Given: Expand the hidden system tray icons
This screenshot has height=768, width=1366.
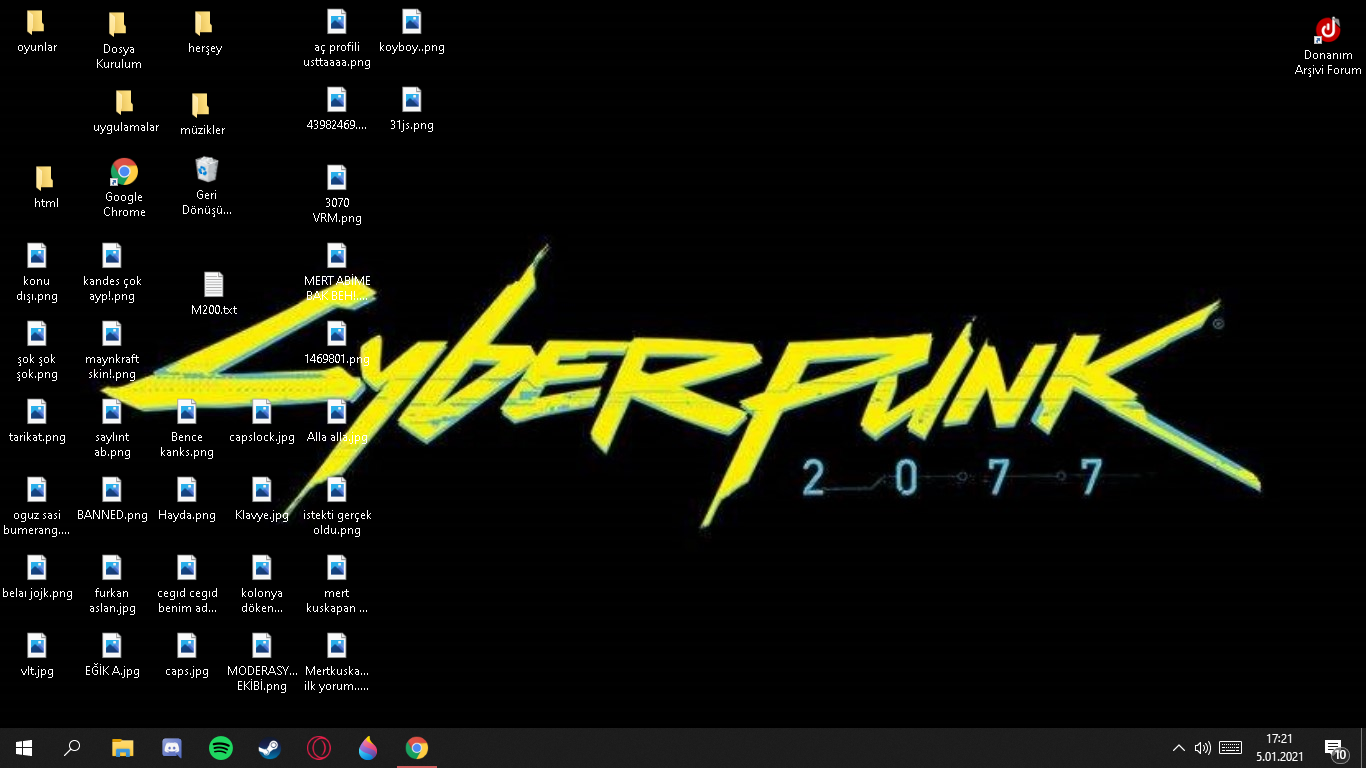Looking at the screenshot, I should (1179, 748).
